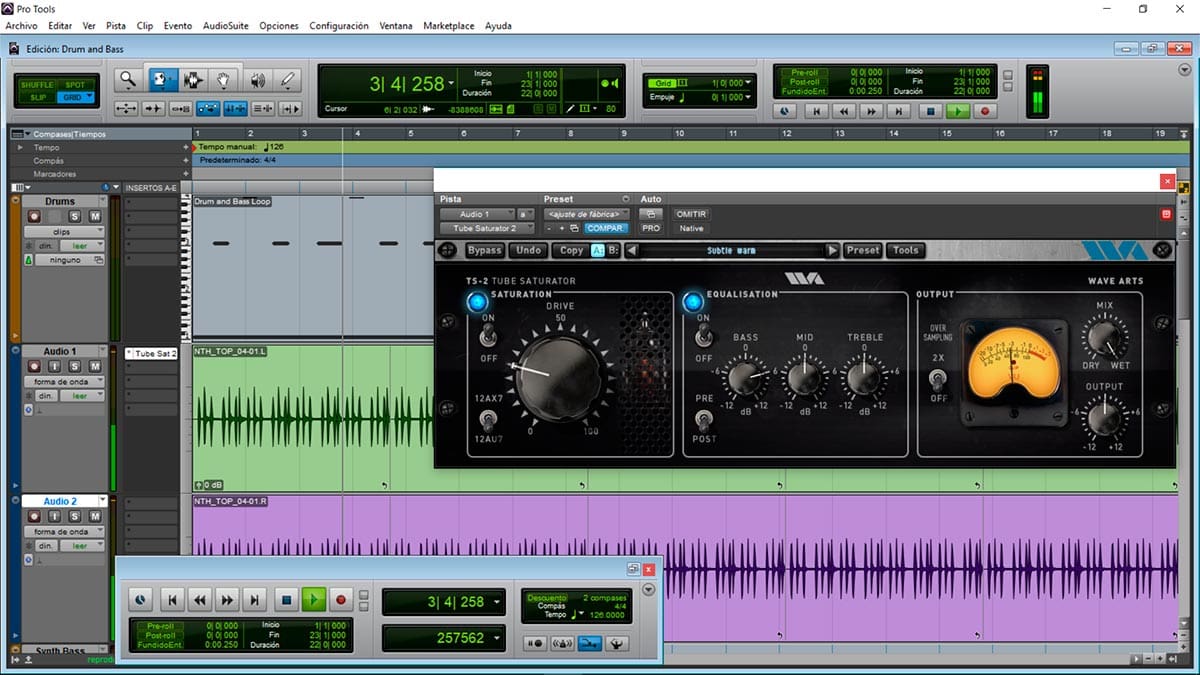This screenshot has height=675, width=1200.
Task: Open the Archivo menu
Action: [x=21, y=26]
